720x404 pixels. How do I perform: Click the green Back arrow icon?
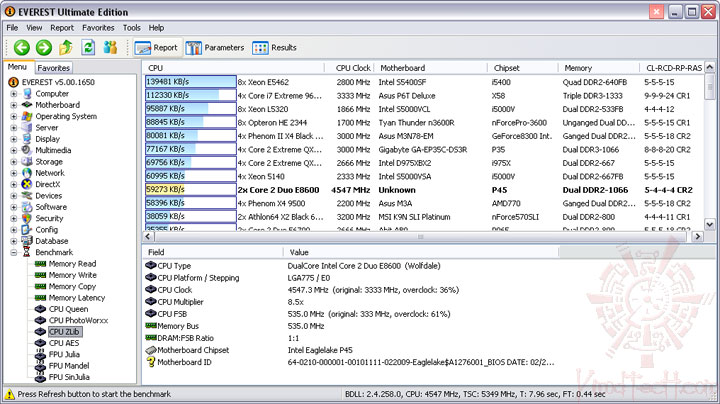[22, 47]
